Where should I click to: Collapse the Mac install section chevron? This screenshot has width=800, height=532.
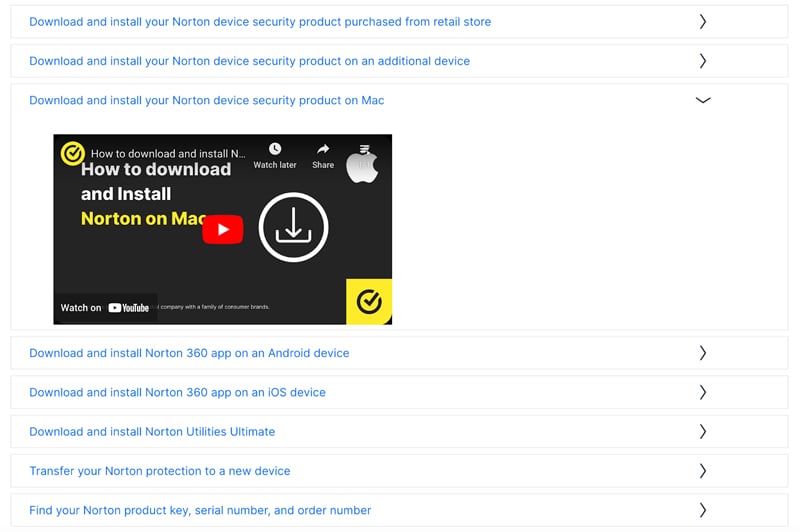tap(703, 100)
